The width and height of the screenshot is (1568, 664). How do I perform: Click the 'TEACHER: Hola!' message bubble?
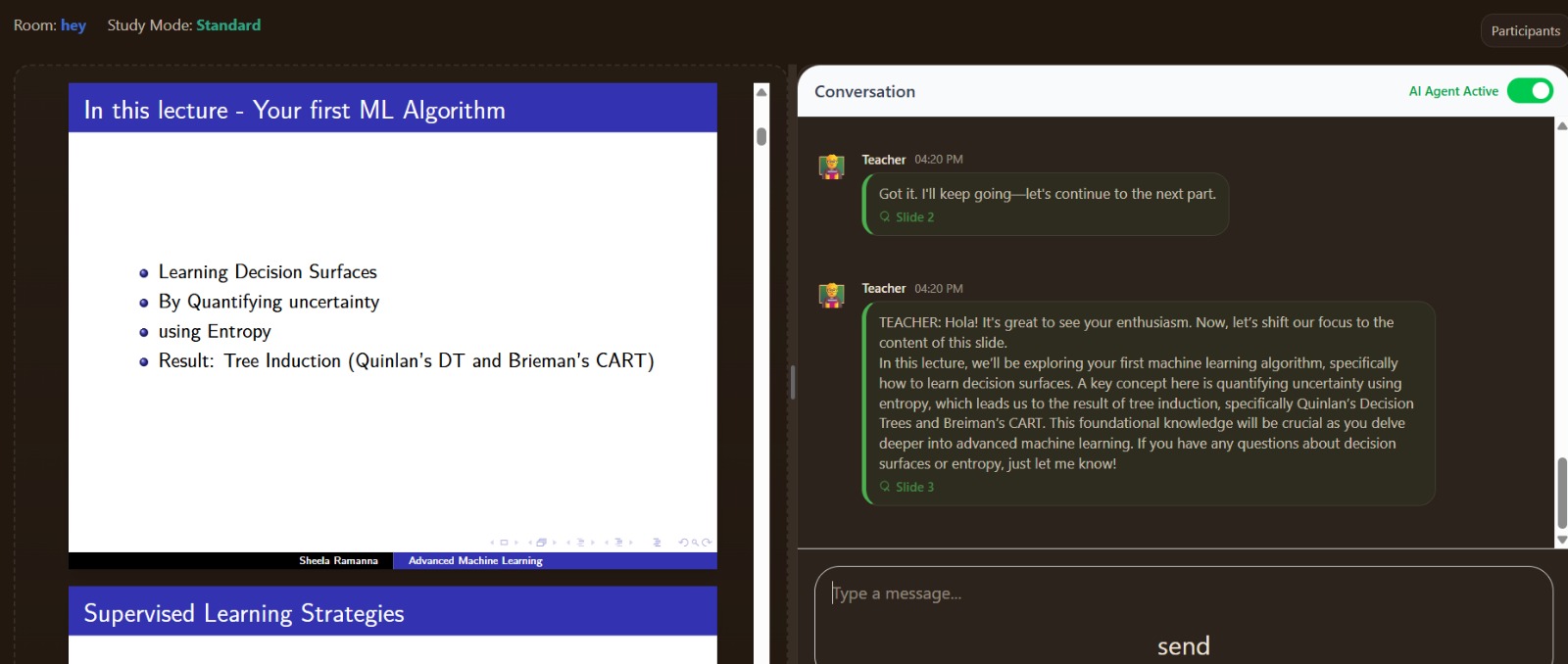click(x=1149, y=403)
